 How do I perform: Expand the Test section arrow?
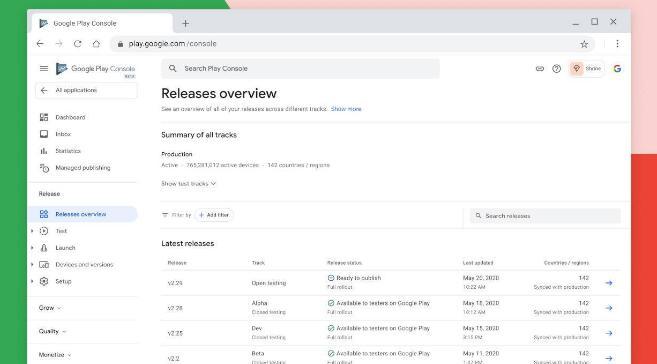coord(32,231)
